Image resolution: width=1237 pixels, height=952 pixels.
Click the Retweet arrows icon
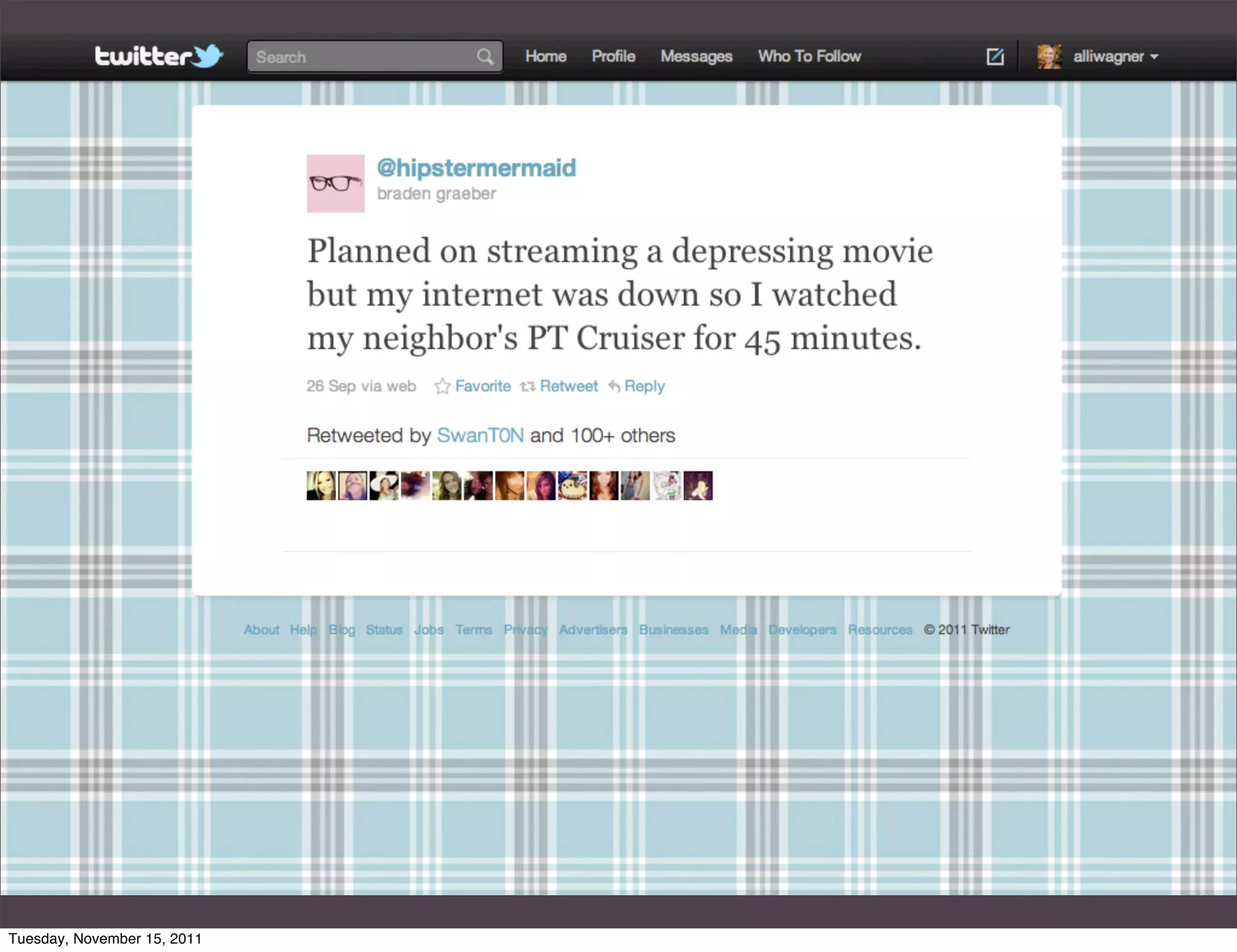527,386
